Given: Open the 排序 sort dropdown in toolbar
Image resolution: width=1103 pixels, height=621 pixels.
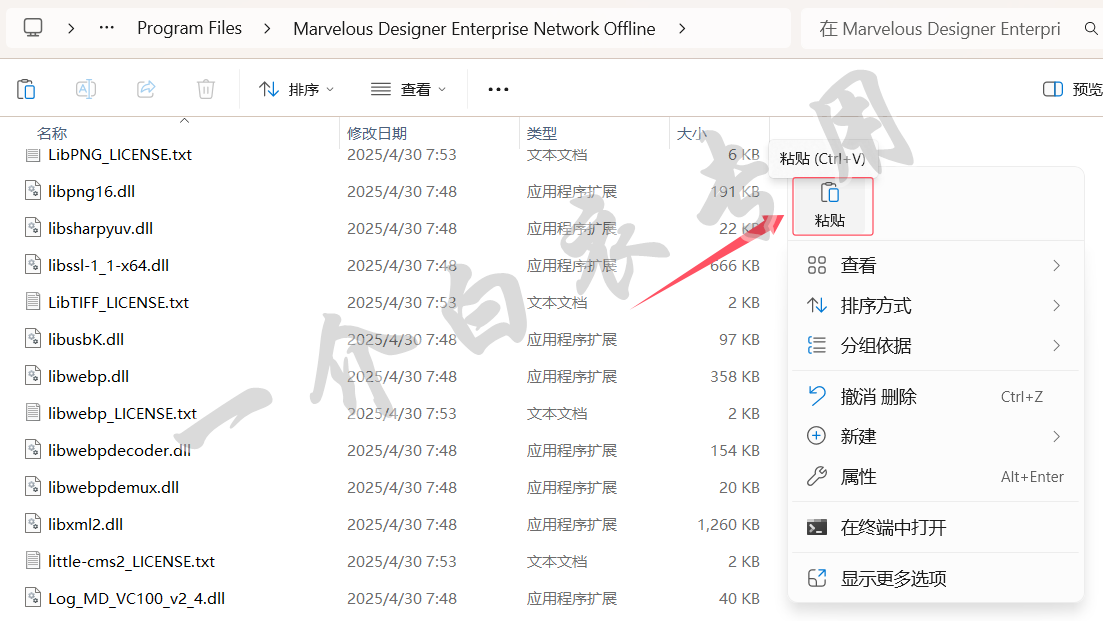Looking at the screenshot, I should [x=296, y=89].
